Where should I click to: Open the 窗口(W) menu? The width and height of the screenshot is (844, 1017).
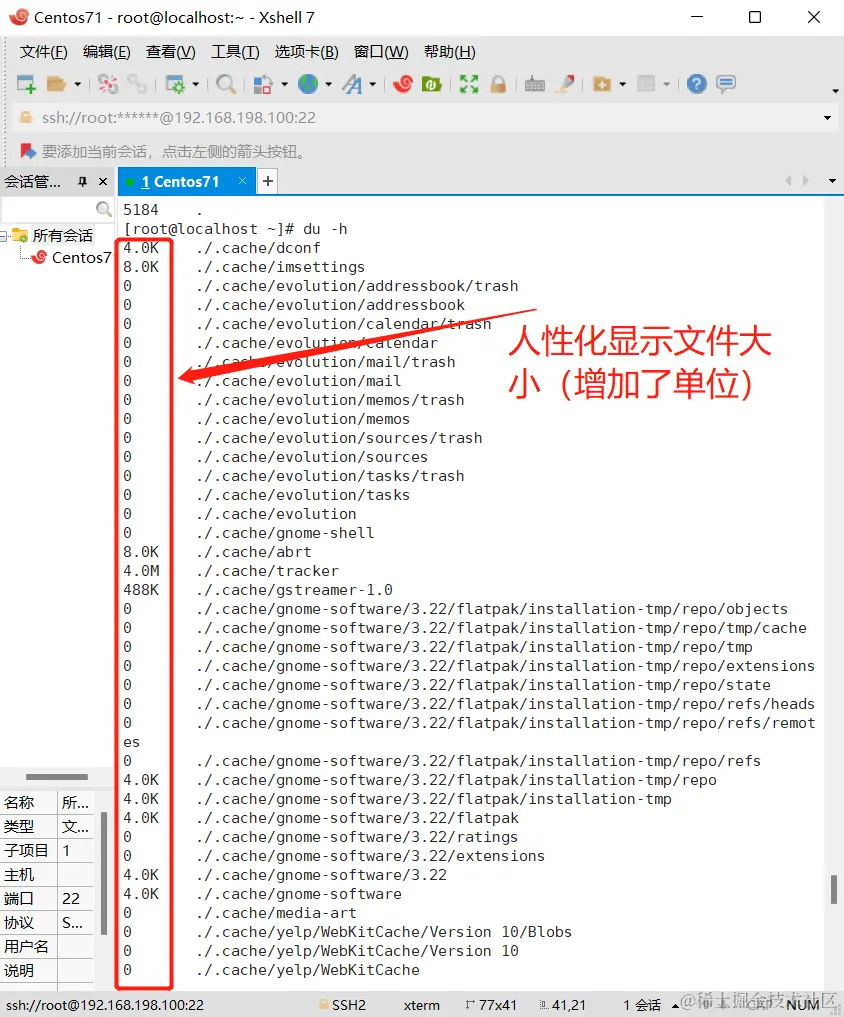[x=381, y=52]
